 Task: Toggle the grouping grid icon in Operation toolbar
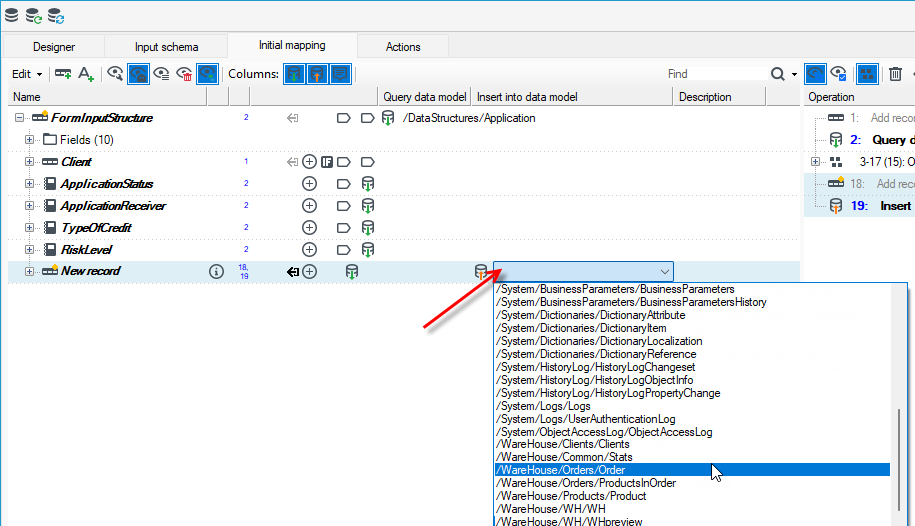point(868,74)
